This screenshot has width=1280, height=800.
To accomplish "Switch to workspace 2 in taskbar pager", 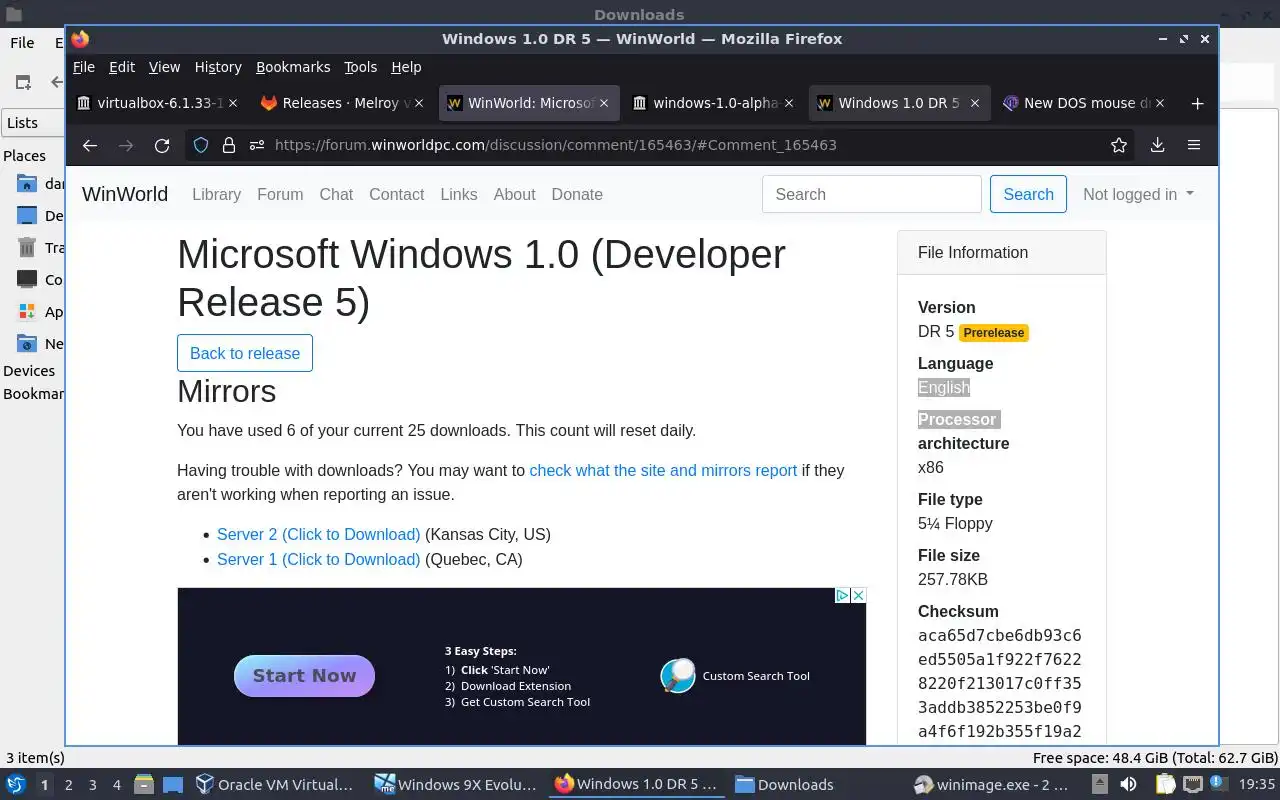I will point(68,785).
